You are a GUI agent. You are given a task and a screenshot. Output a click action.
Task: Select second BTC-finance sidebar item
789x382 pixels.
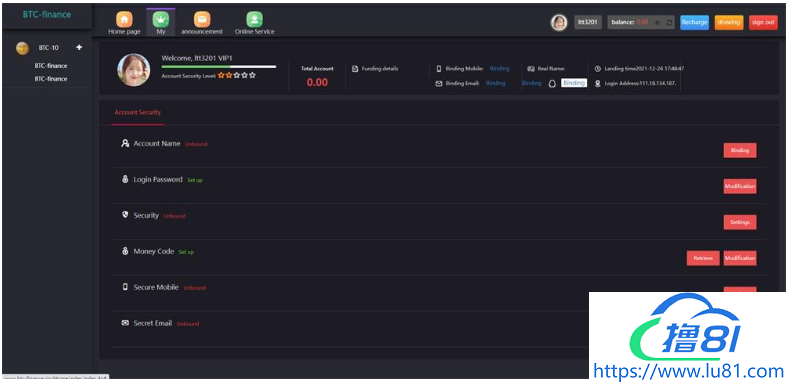(x=51, y=79)
